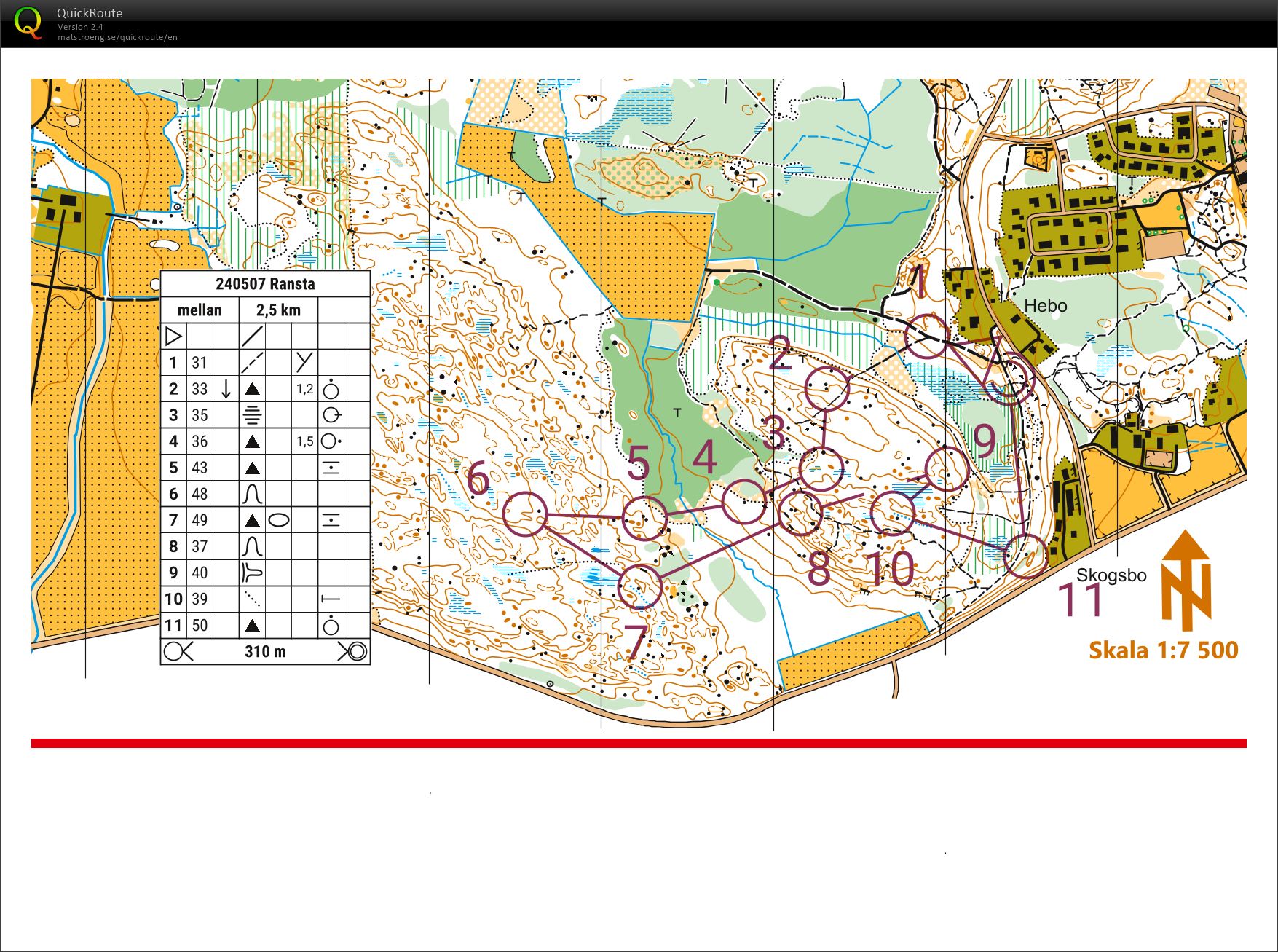The image size is (1278, 952).
Task: Click the control 6 circle on the map
Action: (525, 514)
